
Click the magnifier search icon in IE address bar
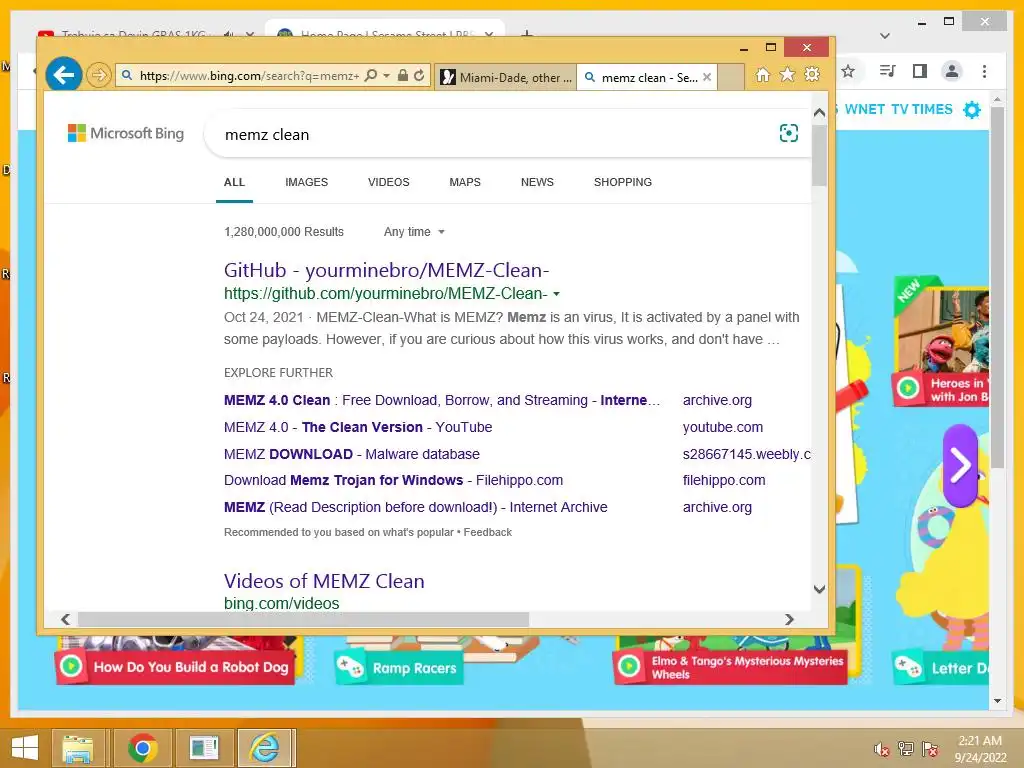point(371,75)
